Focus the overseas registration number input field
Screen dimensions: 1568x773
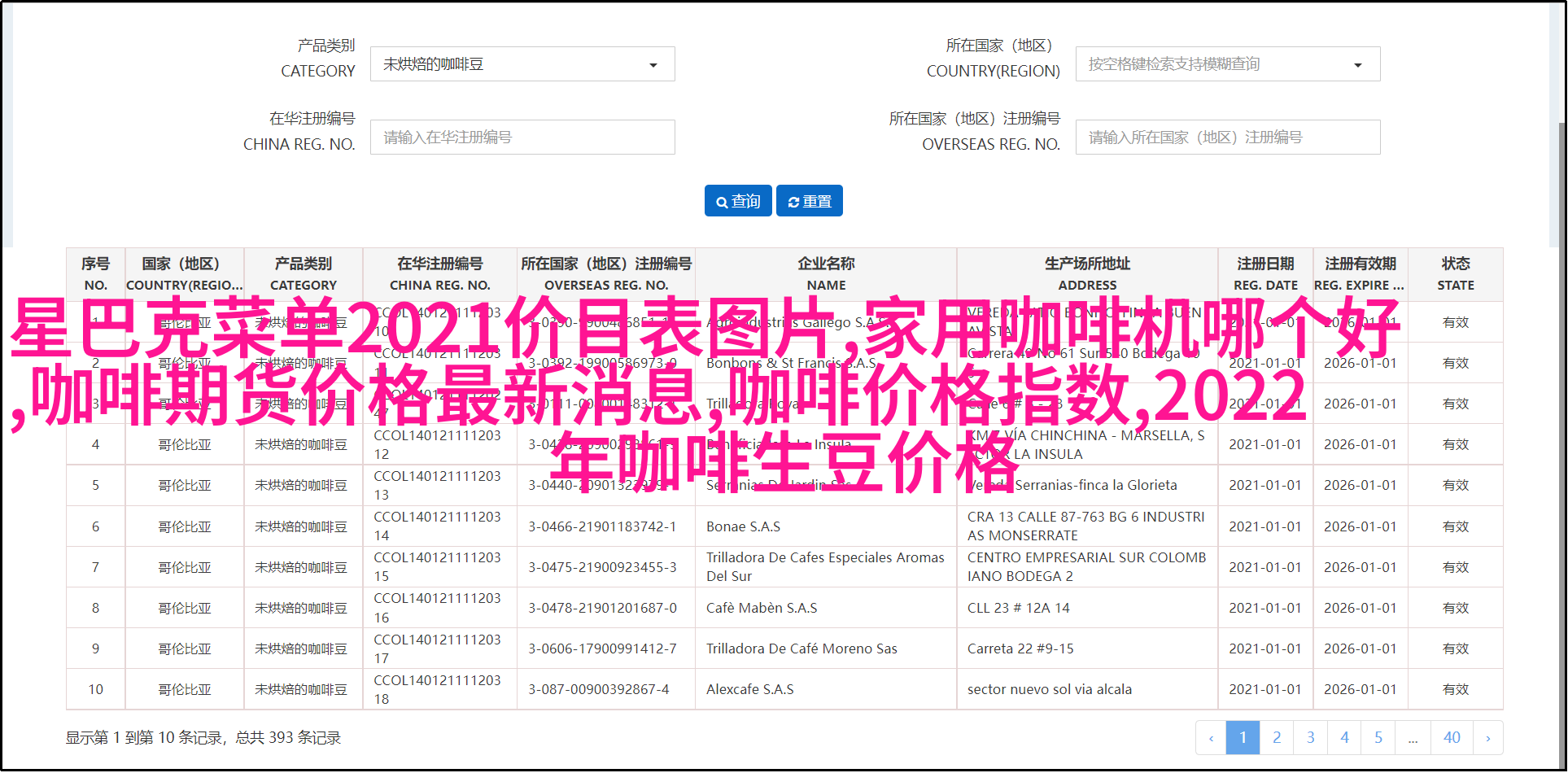pos(1228,138)
